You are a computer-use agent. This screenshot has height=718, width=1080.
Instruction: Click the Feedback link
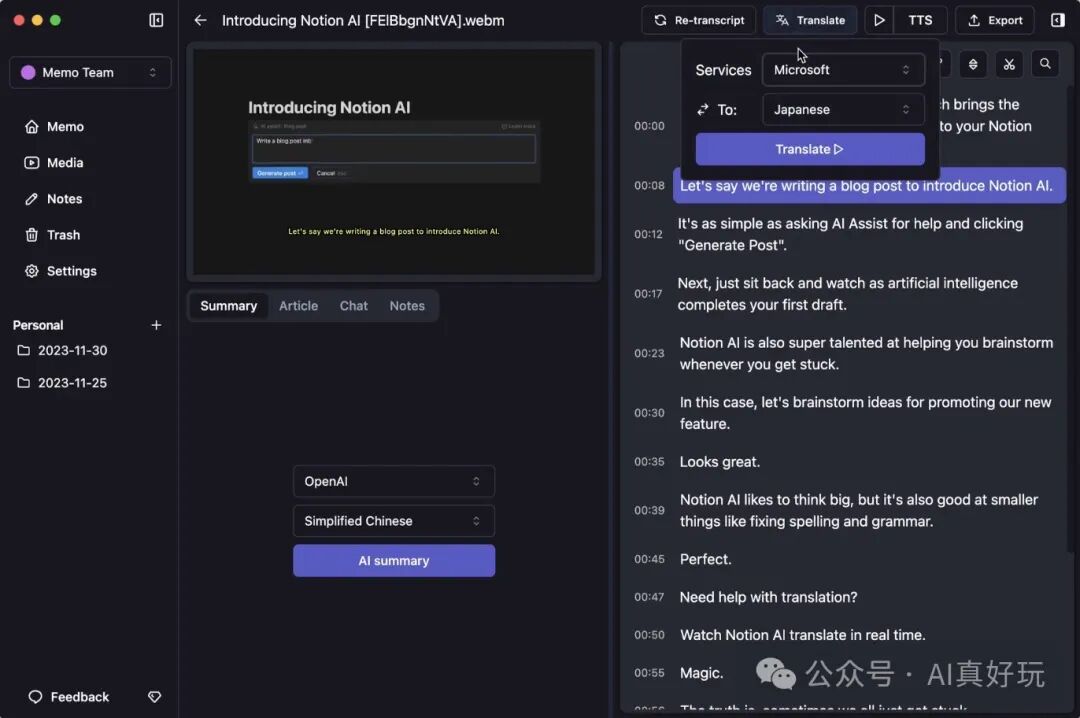pyautogui.click(x=68, y=697)
